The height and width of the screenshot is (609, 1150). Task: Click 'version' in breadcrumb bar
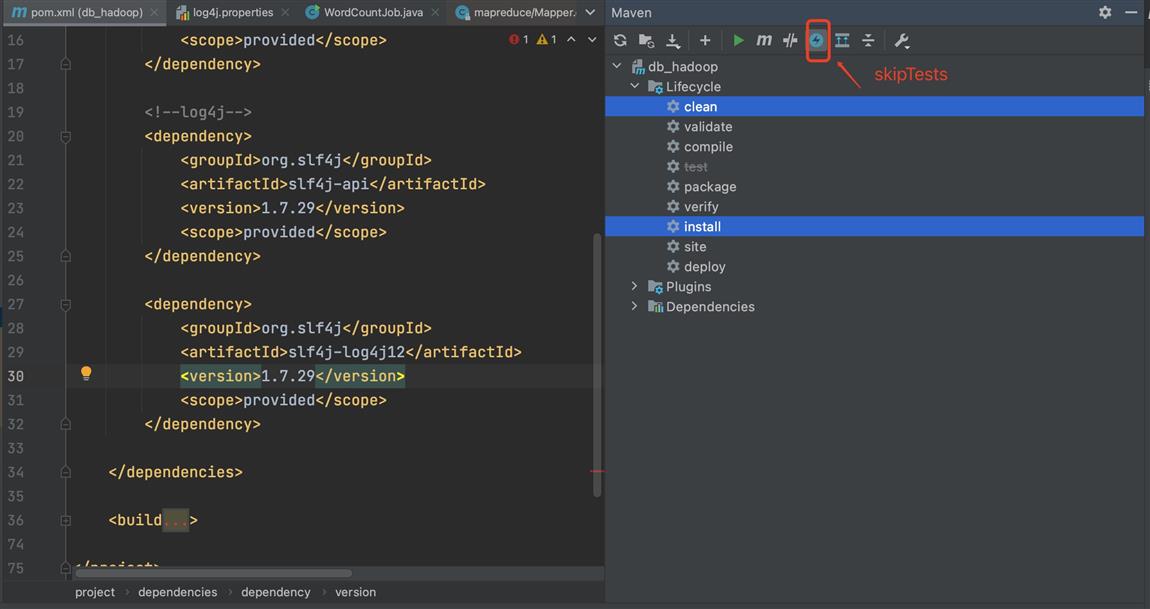pyautogui.click(x=356, y=592)
